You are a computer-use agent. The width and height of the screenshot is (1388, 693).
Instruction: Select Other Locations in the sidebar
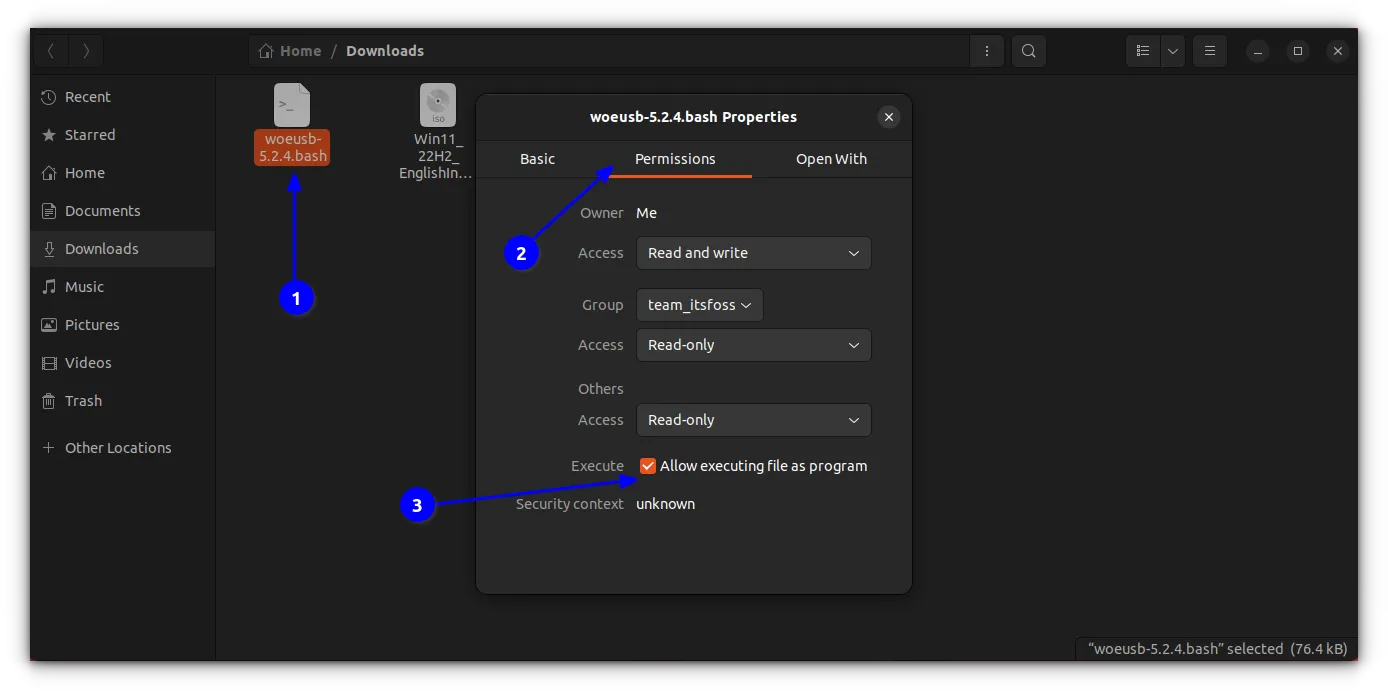(x=117, y=448)
